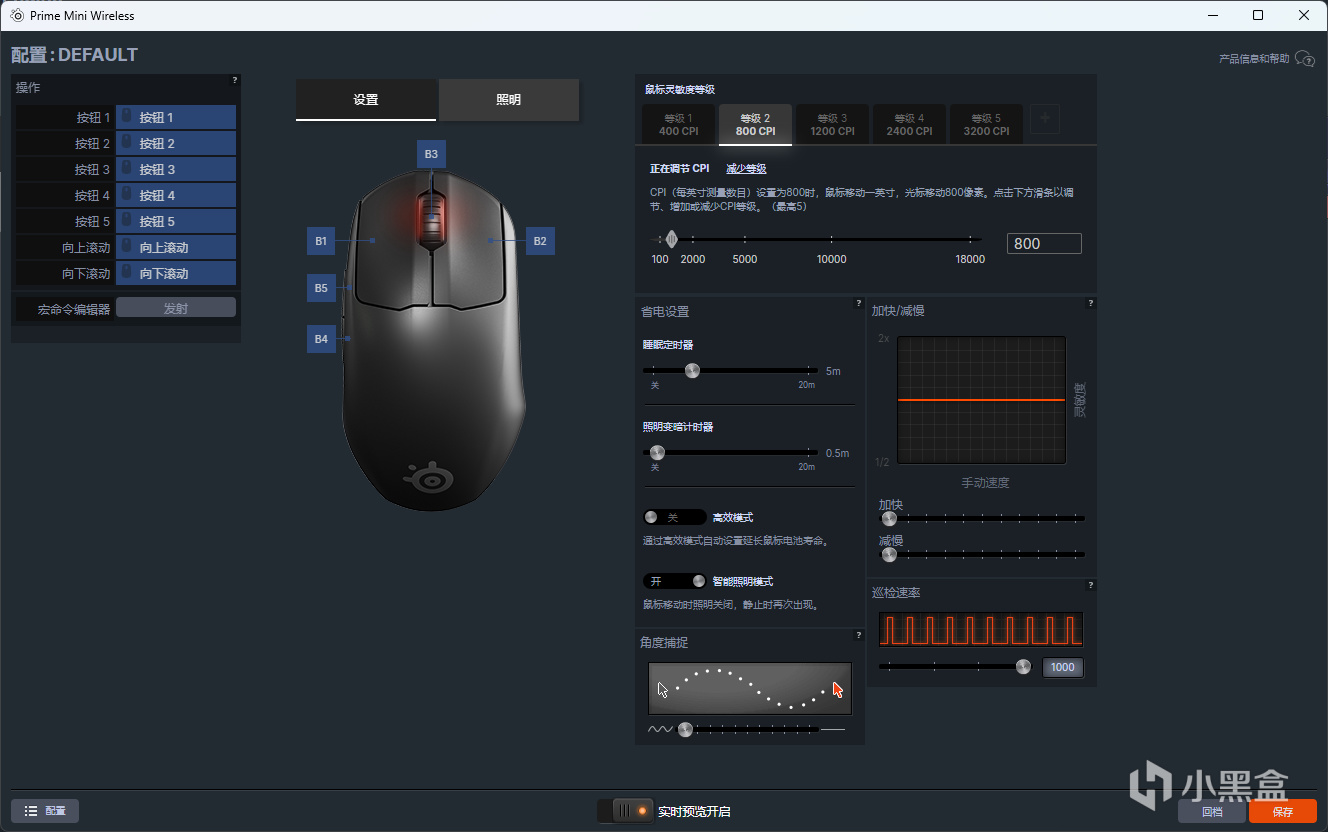Click the polling rate value box 1000
The image size is (1328, 832).
tap(1063, 667)
